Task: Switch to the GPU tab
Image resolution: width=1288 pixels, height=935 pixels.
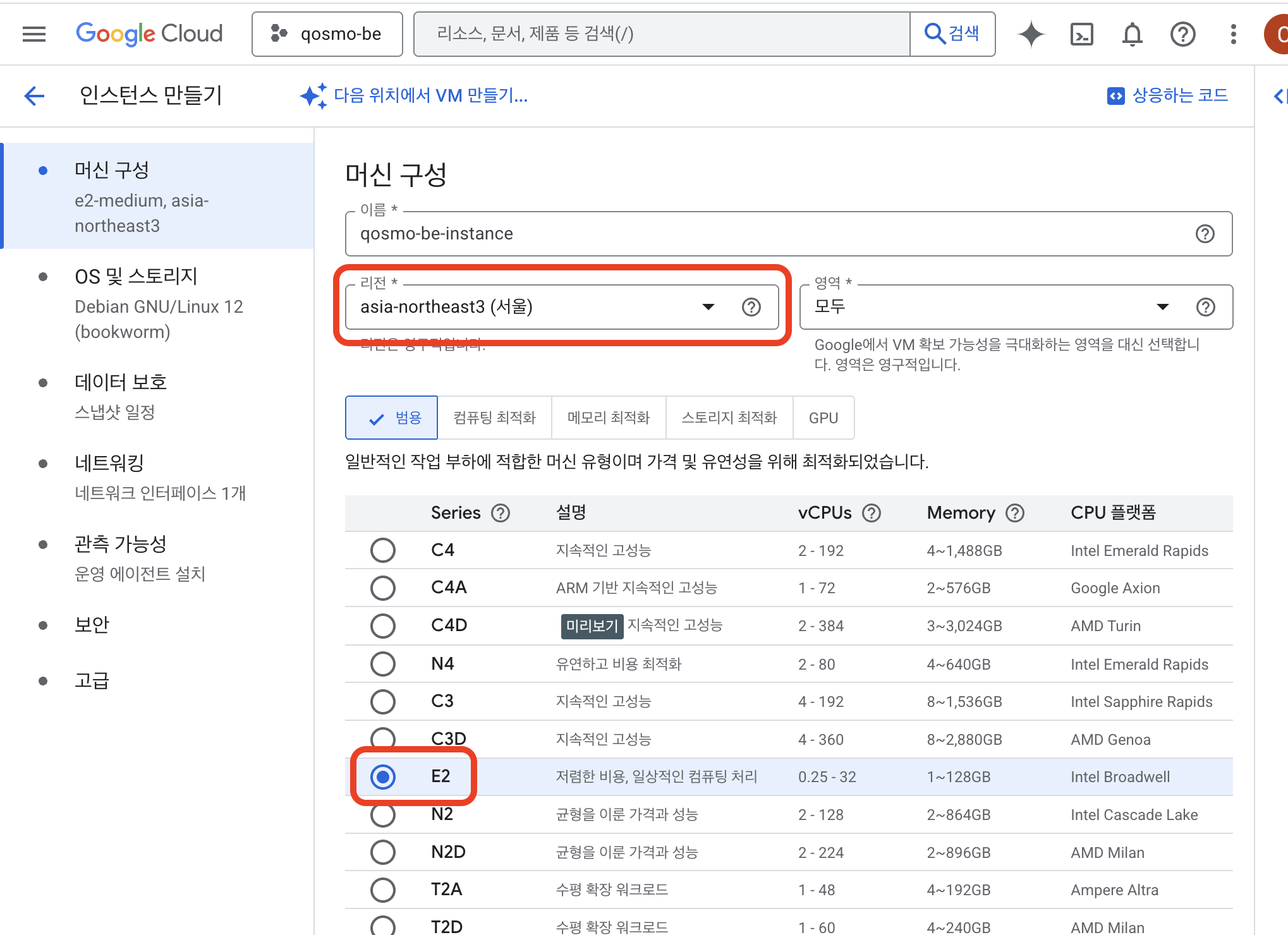Action: pos(823,418)
